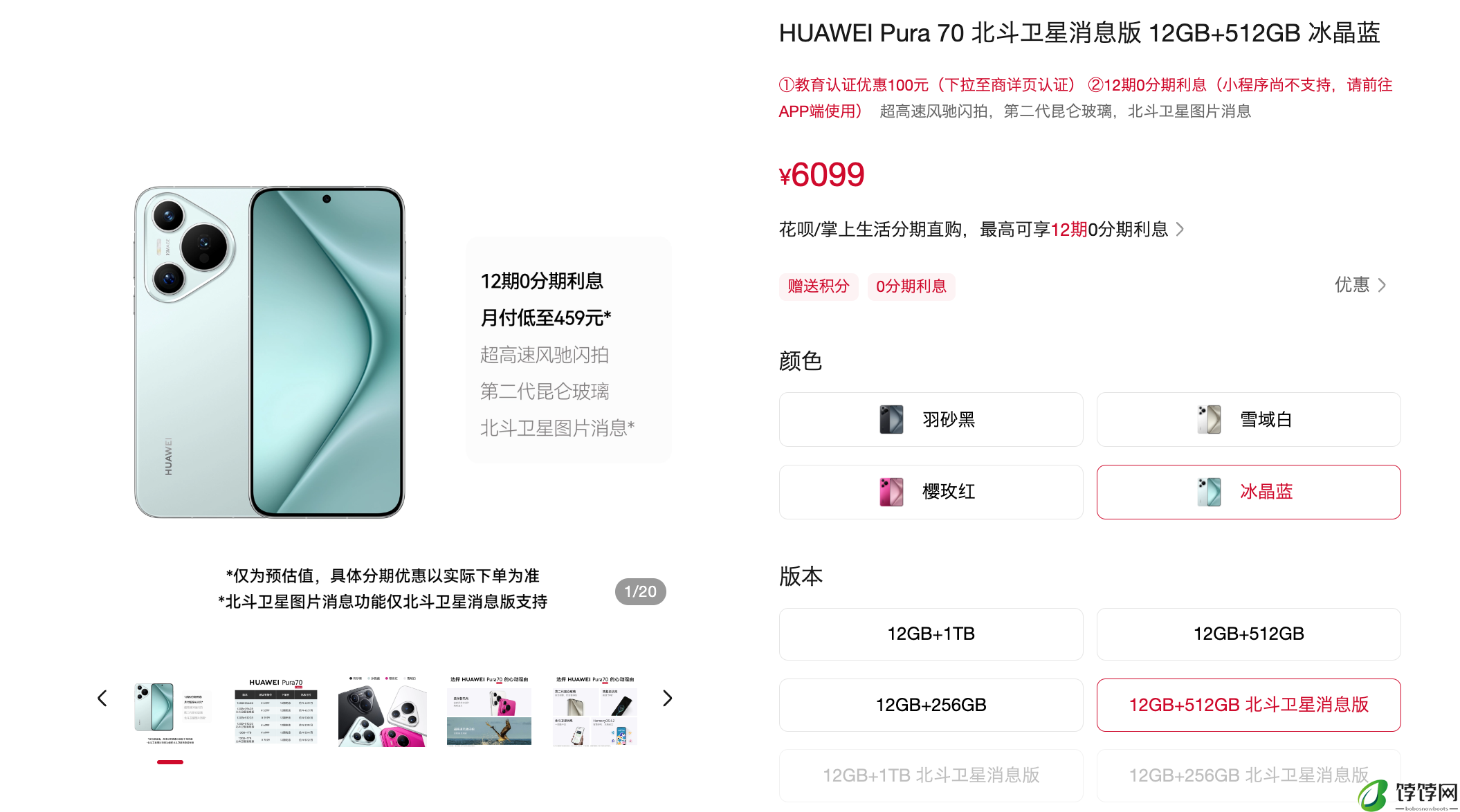1460x812 pixels.
Task: Select the 羽砂黑 black color option
Action: 931,420
